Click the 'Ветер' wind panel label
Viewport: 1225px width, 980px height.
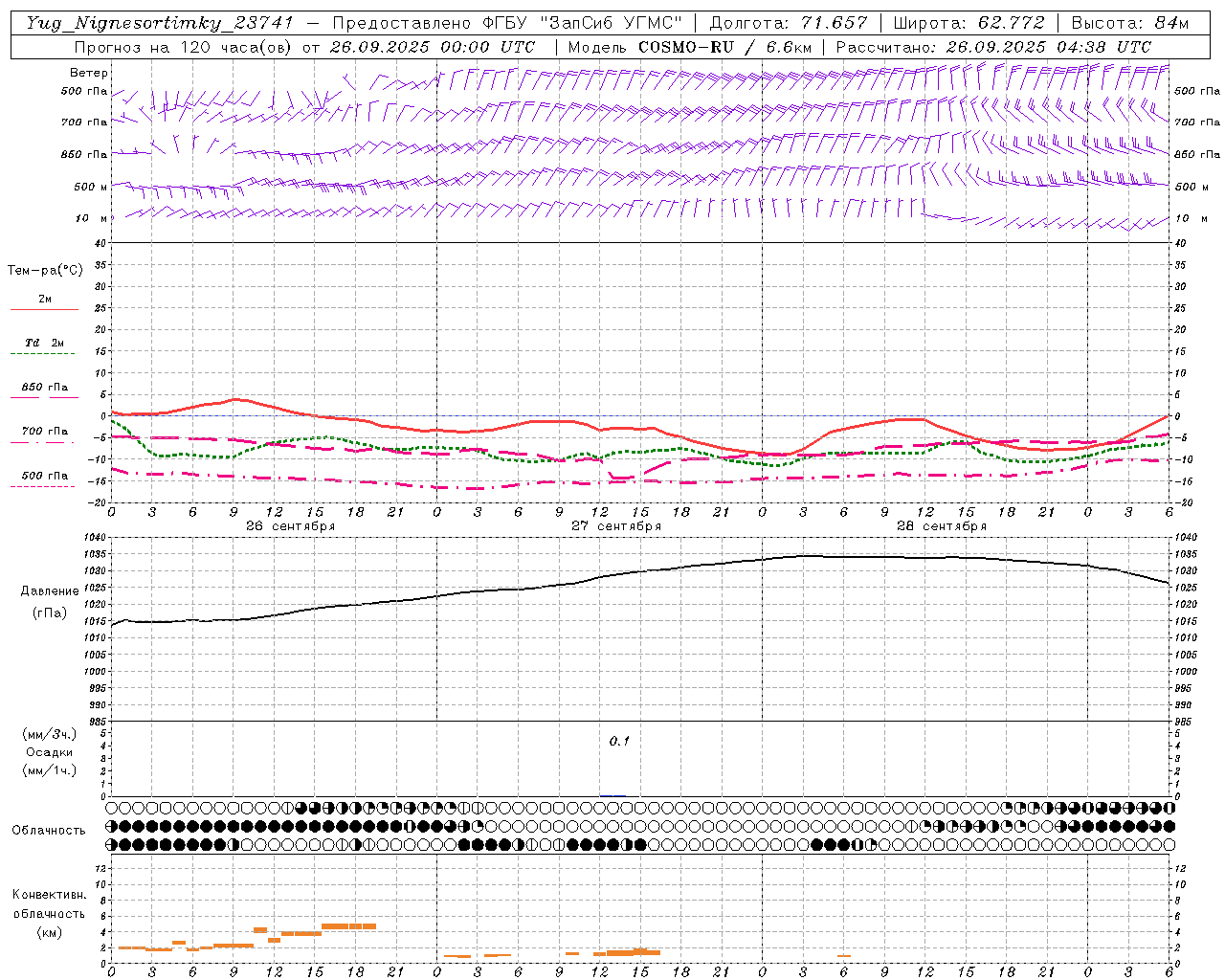tap(89, 73)
